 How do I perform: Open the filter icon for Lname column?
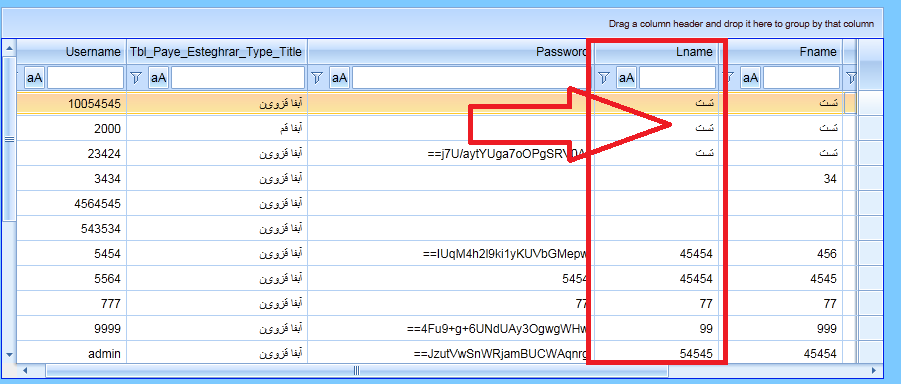tap(604, 78)
